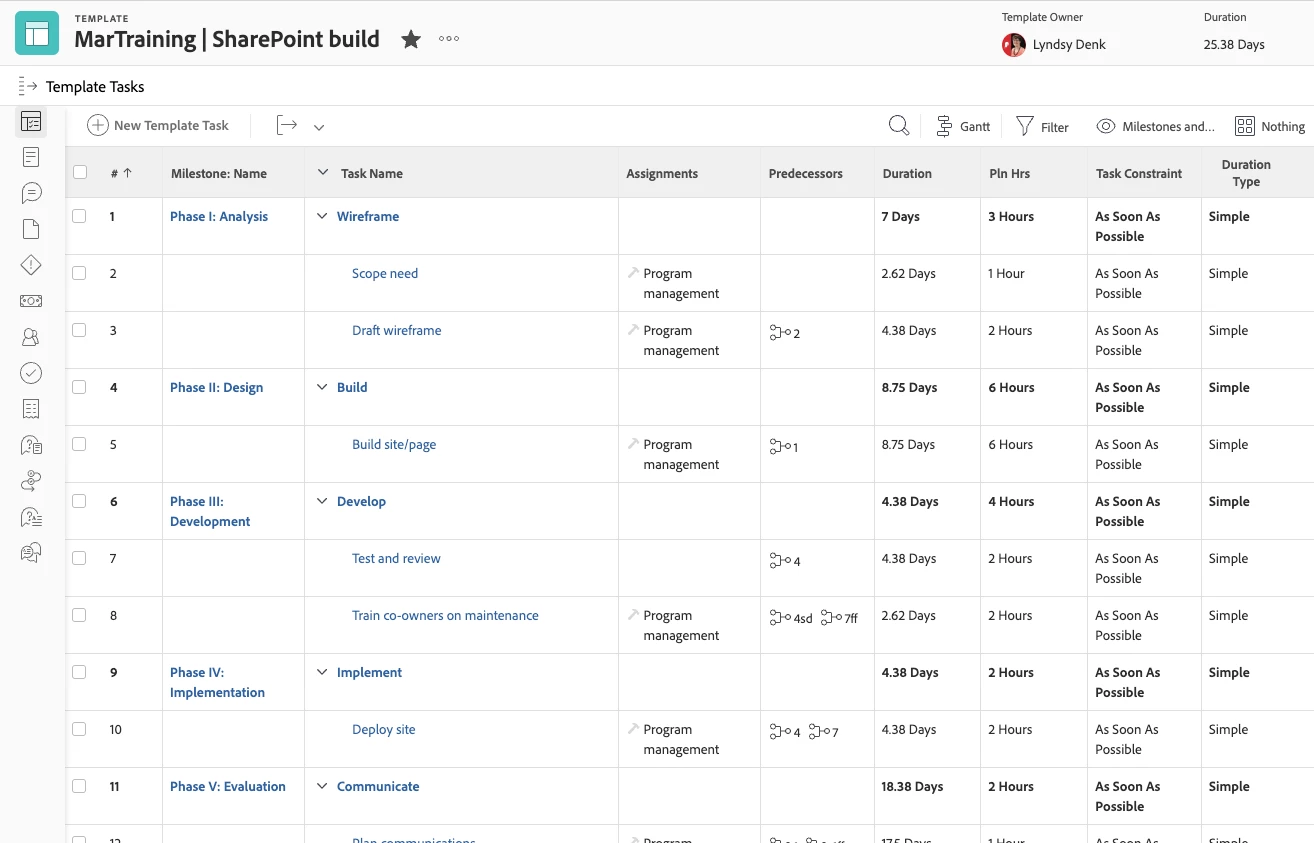This screenshot has height=843, width=1314.
Task: Collapse the Develop parent task
Action: tap(322, 501)
